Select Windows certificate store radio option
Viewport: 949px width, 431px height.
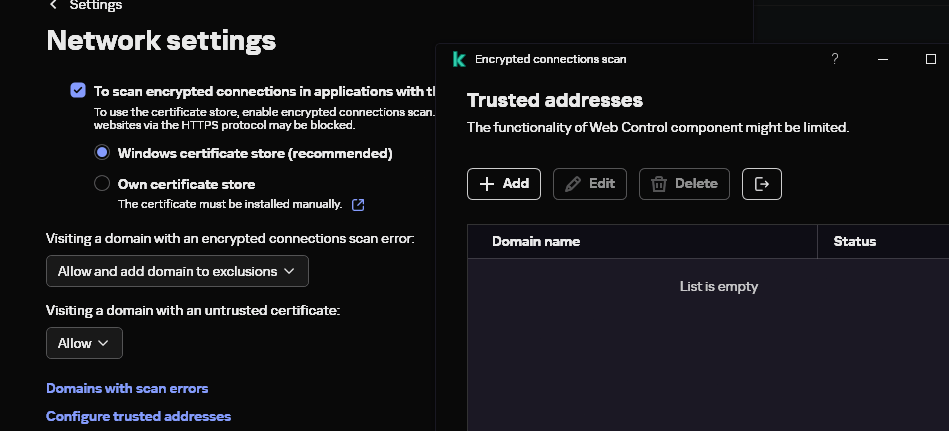click(x=102, y=153)
